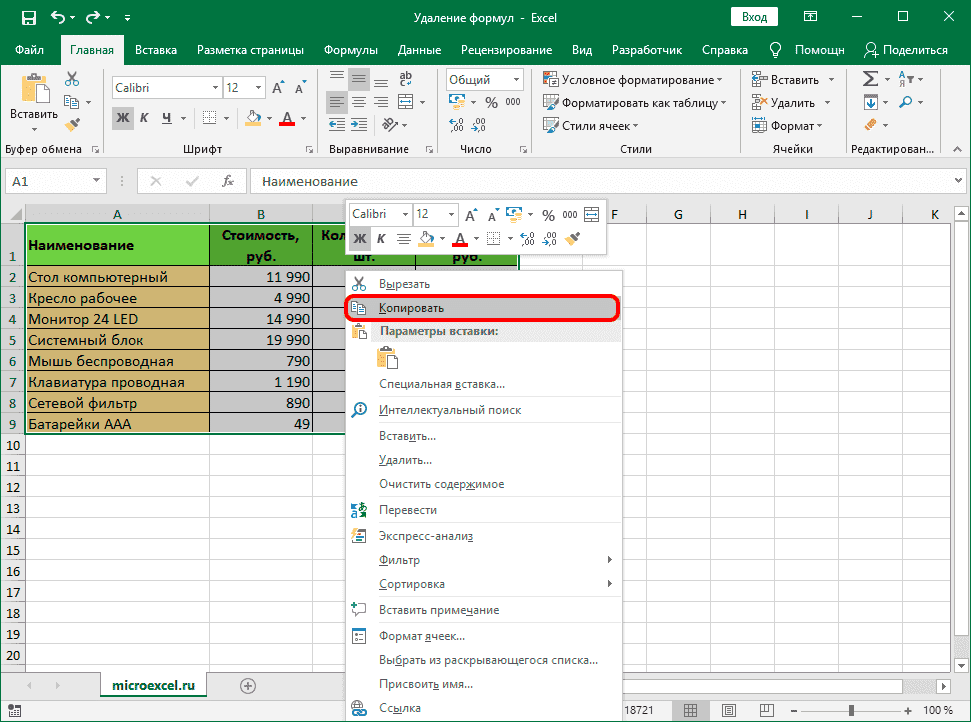Click merge cells icon in mini toolbar
Viewport: 971px width, 722px height.
[x=591, y=214]
